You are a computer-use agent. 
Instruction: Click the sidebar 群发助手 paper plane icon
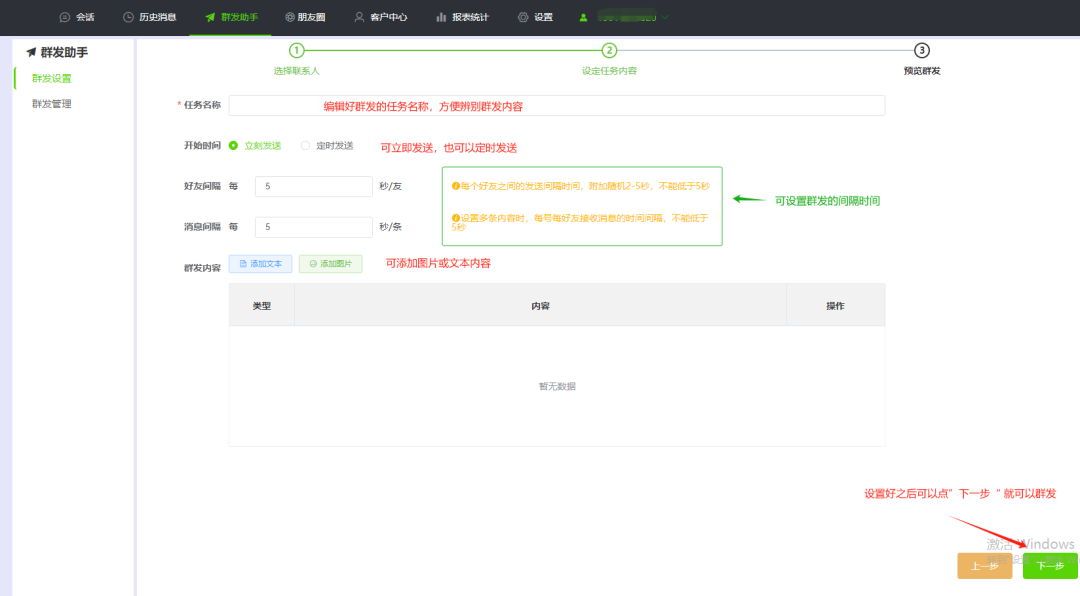click(31, 52)
